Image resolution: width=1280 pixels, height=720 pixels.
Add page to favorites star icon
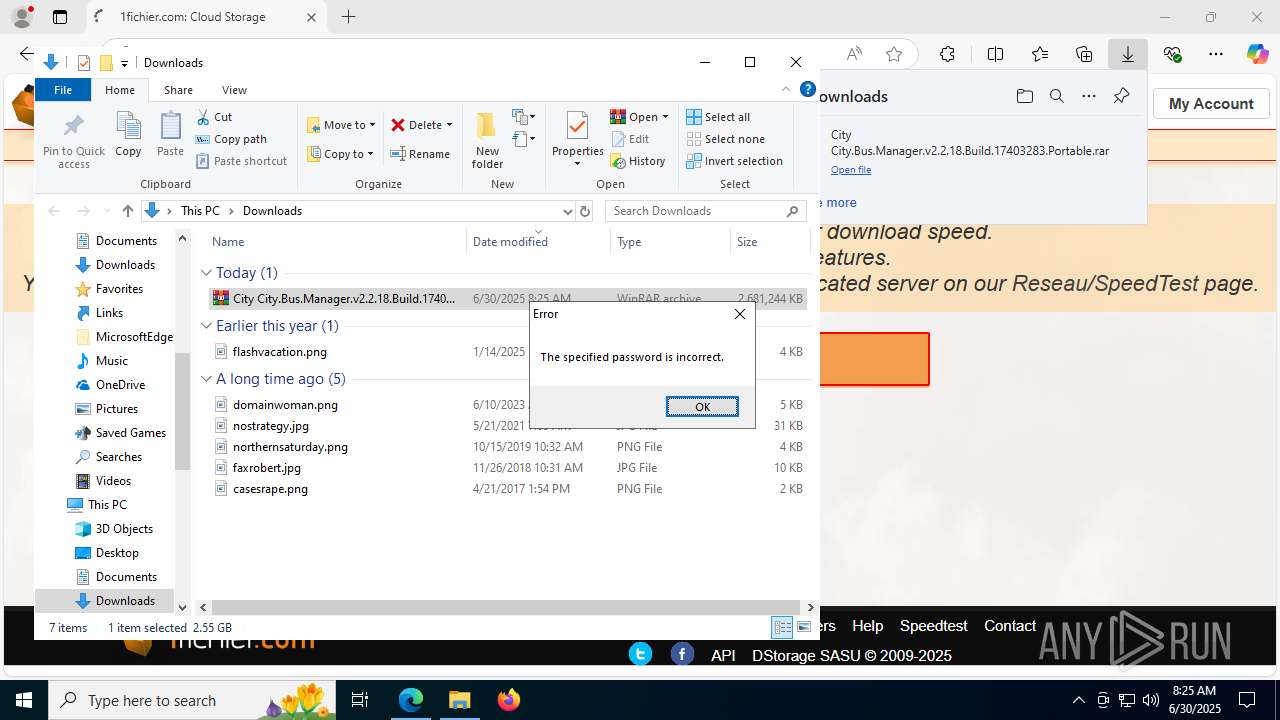894,54
